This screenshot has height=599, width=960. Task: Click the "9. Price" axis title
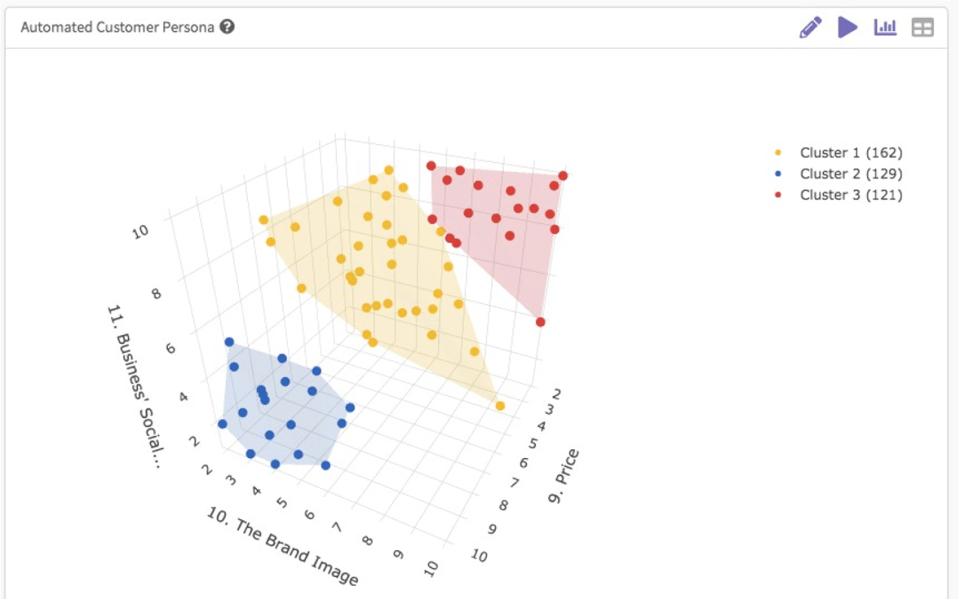pos(563,477)
